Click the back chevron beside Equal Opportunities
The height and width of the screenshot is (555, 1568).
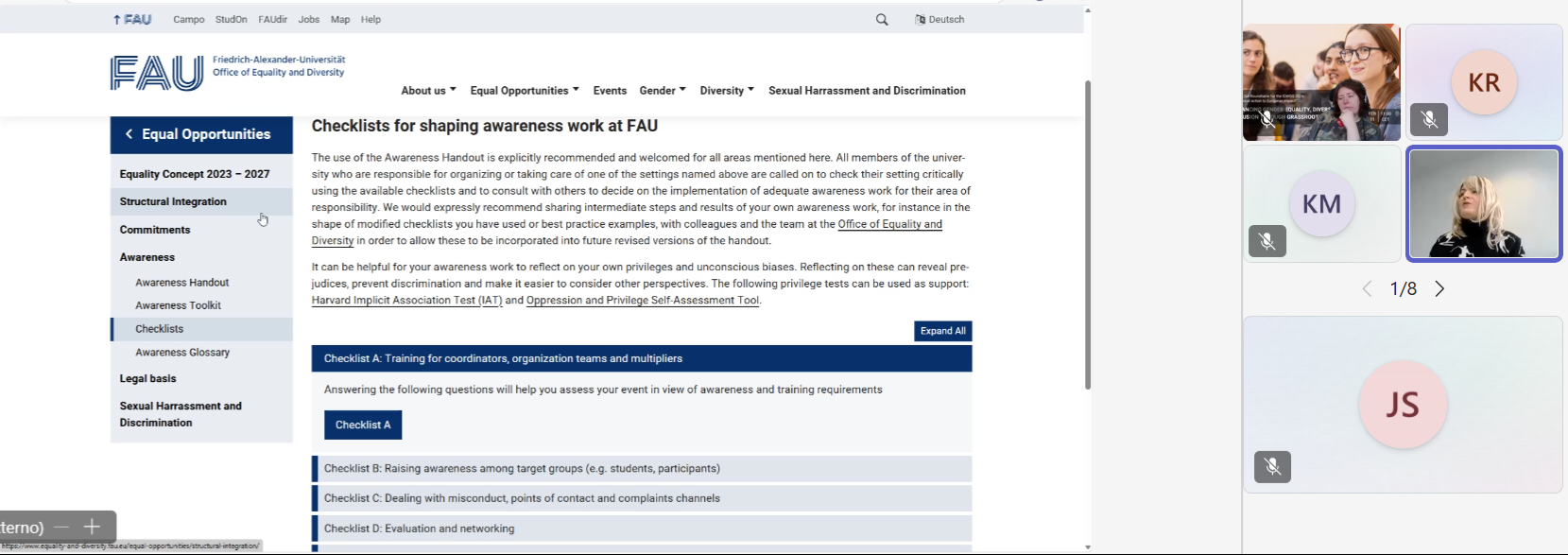(129, 134)
